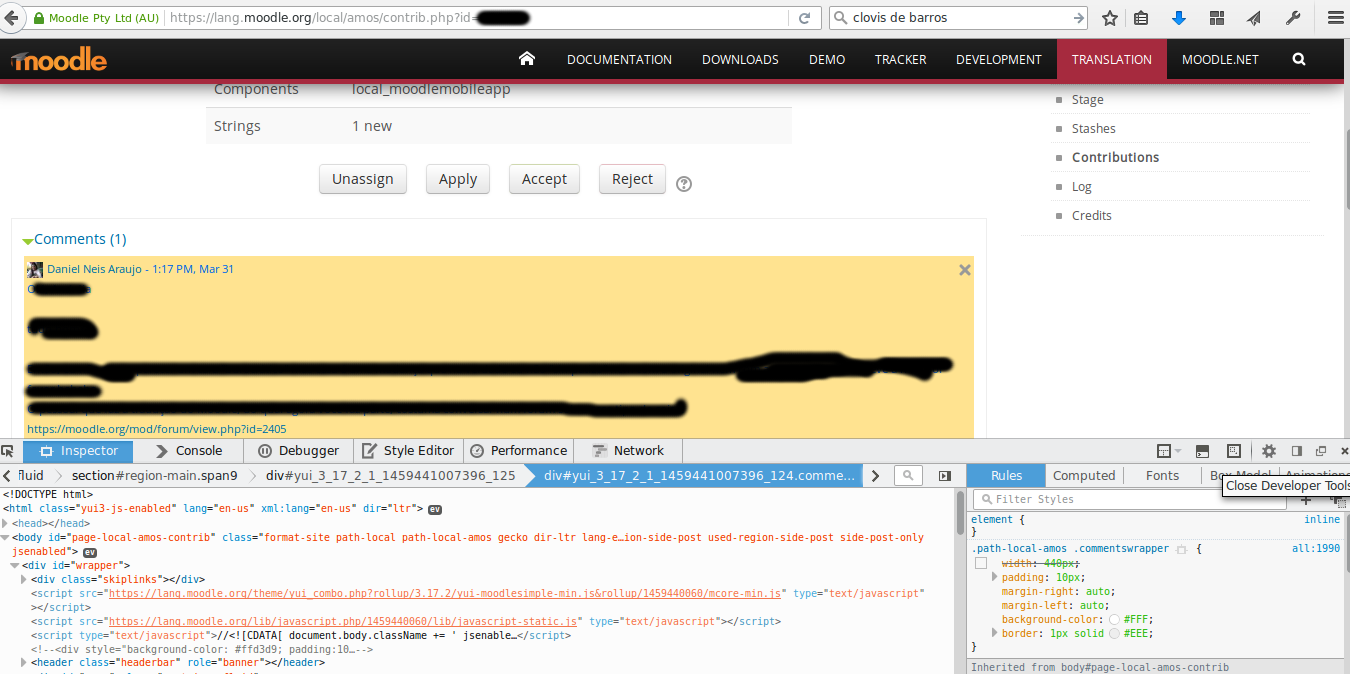The image size is (1350, 674).
Task: Dock developer tools to the side
Action: click(1297, 451)
